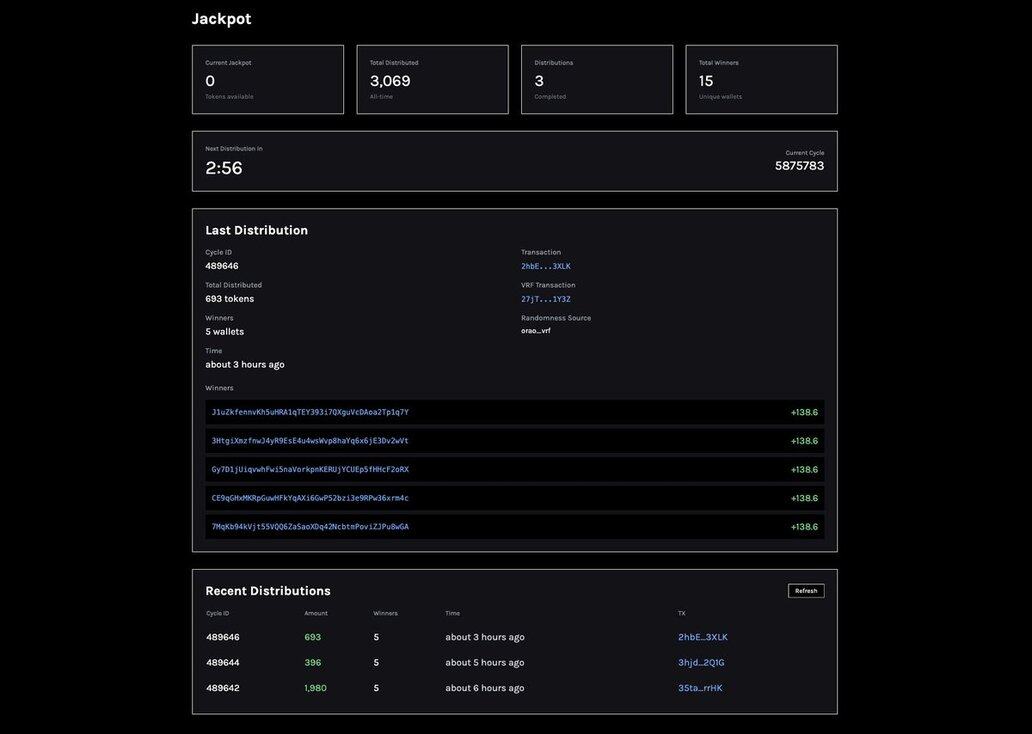Open the VRF Transaction link 27jT...1Y3Z
1032x734 pixels.
546,299
